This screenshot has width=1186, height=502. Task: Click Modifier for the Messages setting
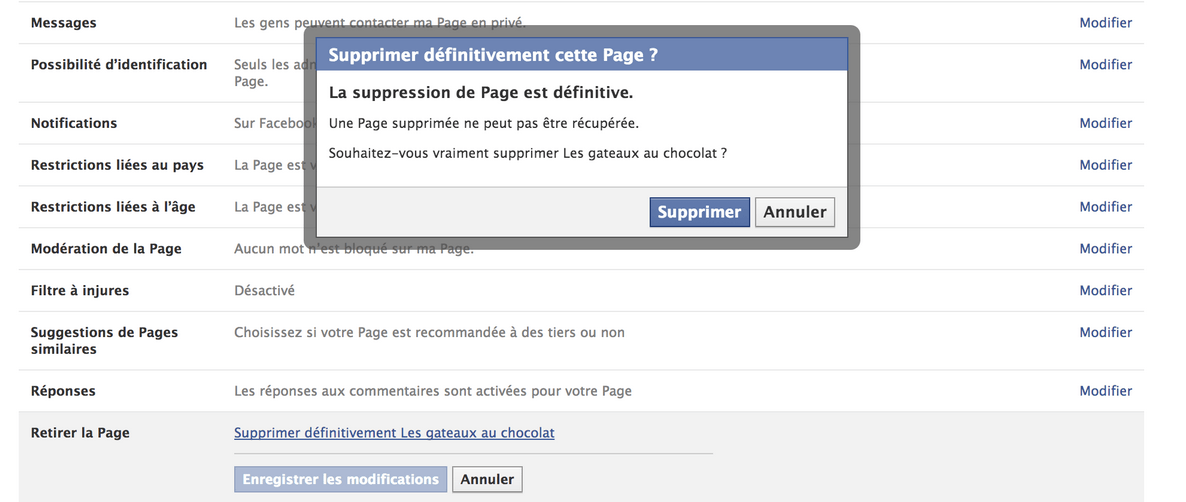click(x=1105, y=22)
